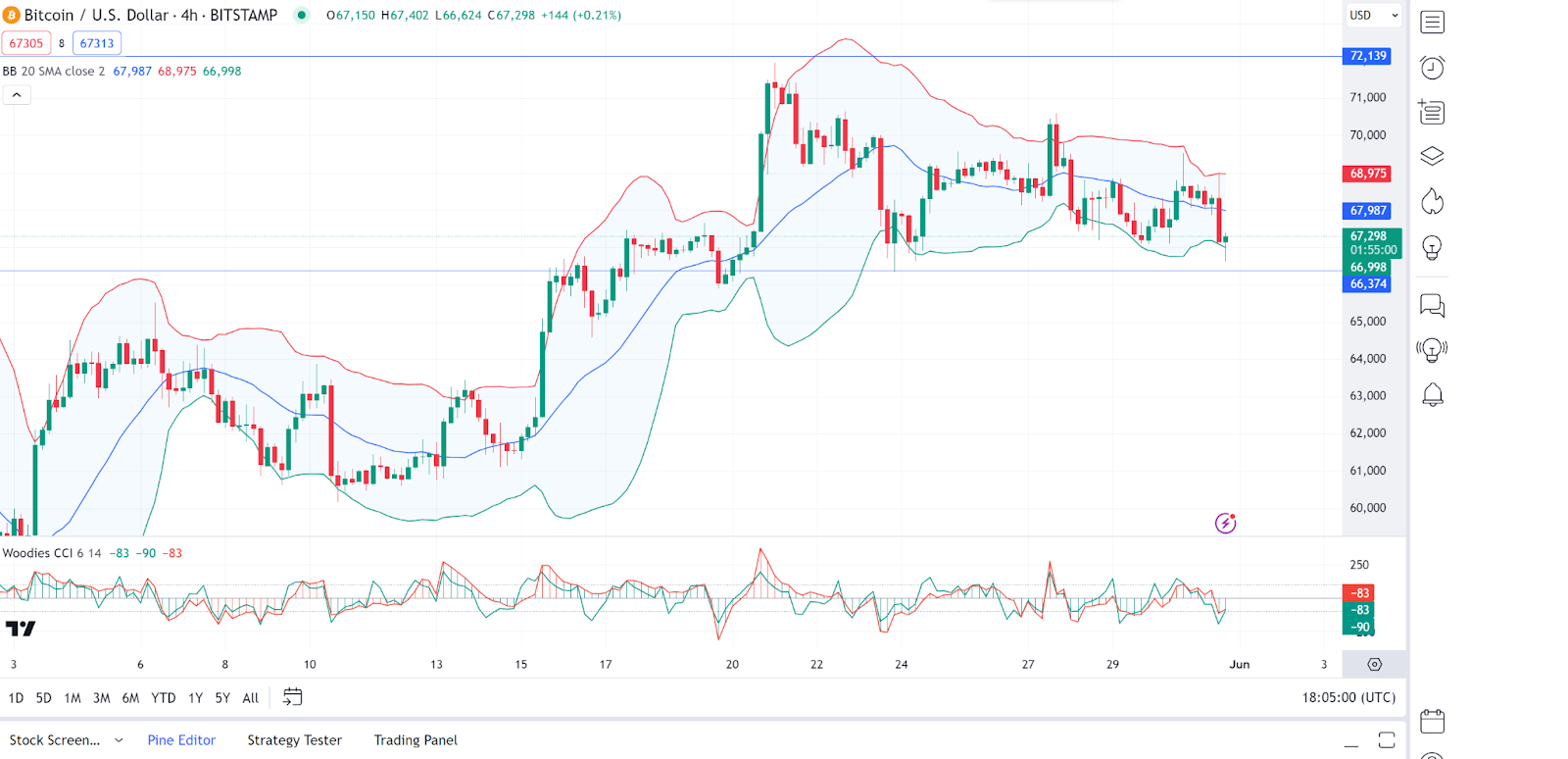Click the 70,000 price axis label

click(1368, 135)
